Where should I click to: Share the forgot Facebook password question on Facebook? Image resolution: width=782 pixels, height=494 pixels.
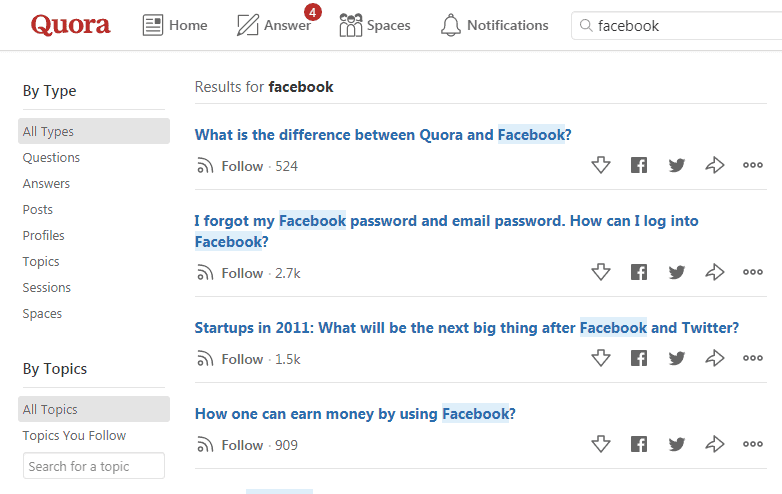click(x=639, y=272)
